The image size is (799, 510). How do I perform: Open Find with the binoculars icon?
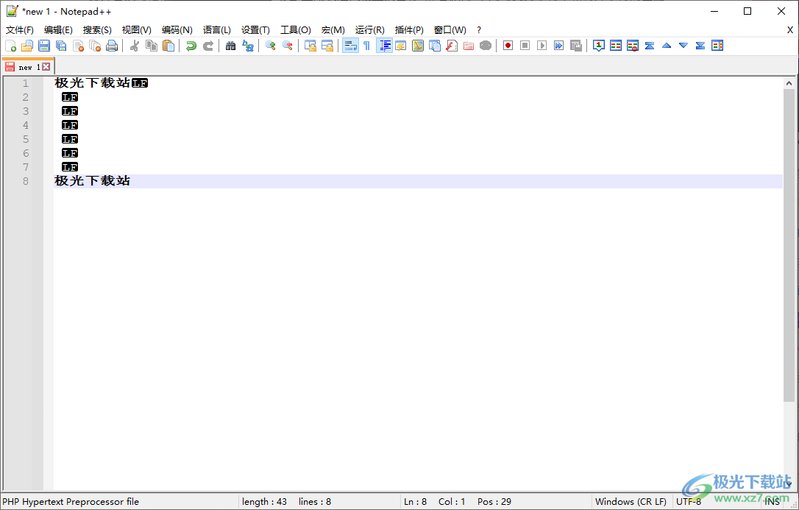pos(231,46)
